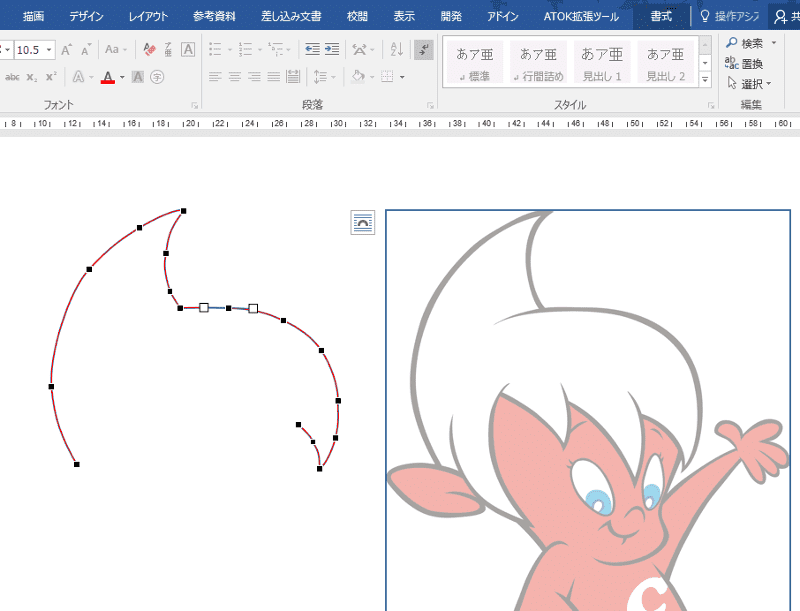The width and height of the screenshot is (800, 611).
Task: Toggle show paragraph marks button
Action: [423, 49]
